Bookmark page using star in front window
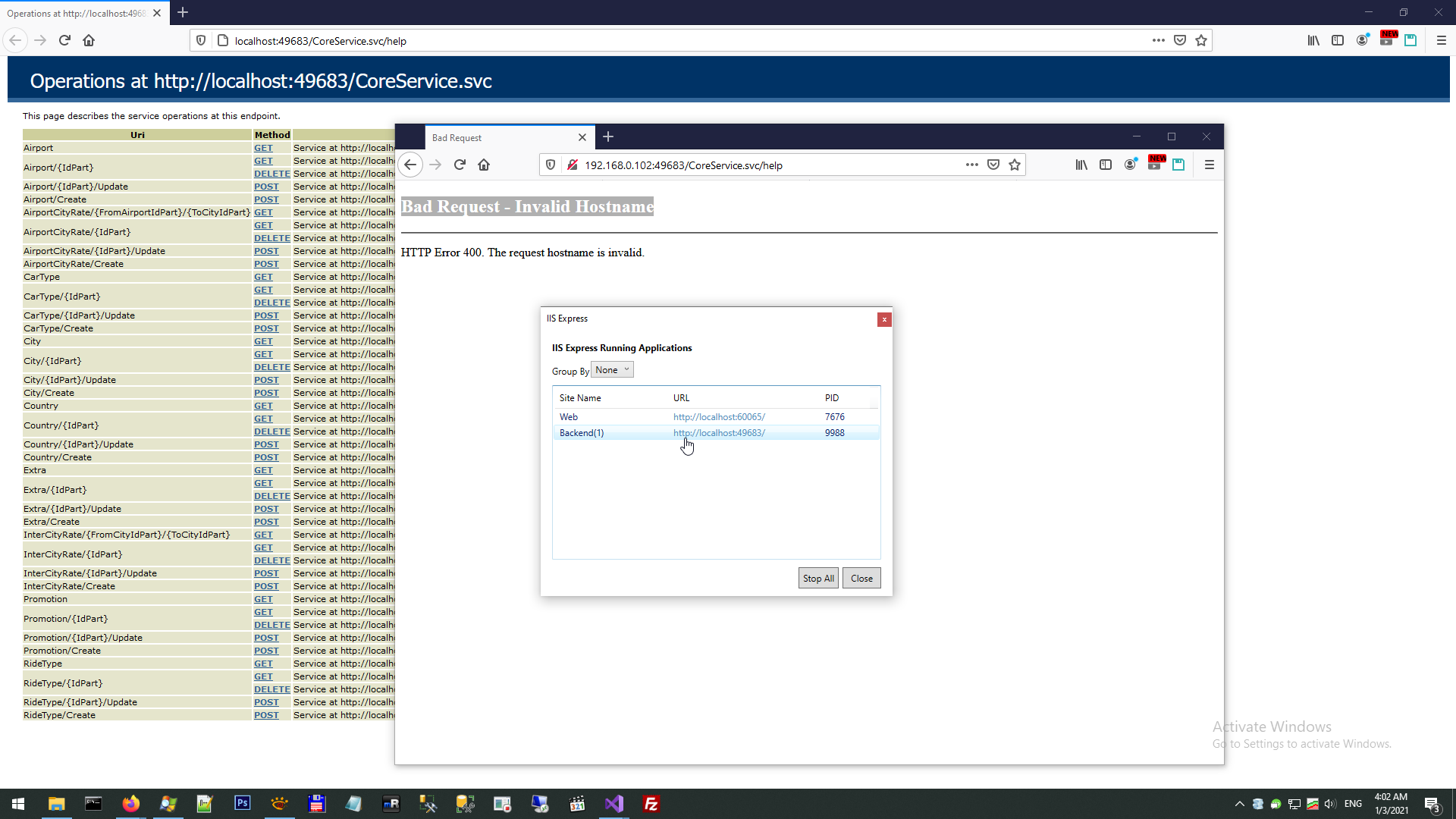Viewport: 1456px width, 819px height. (1015, 165)
